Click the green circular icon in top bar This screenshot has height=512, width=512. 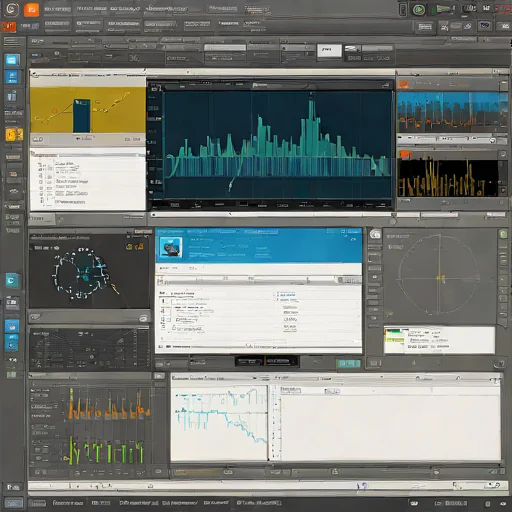click(419, 10)
